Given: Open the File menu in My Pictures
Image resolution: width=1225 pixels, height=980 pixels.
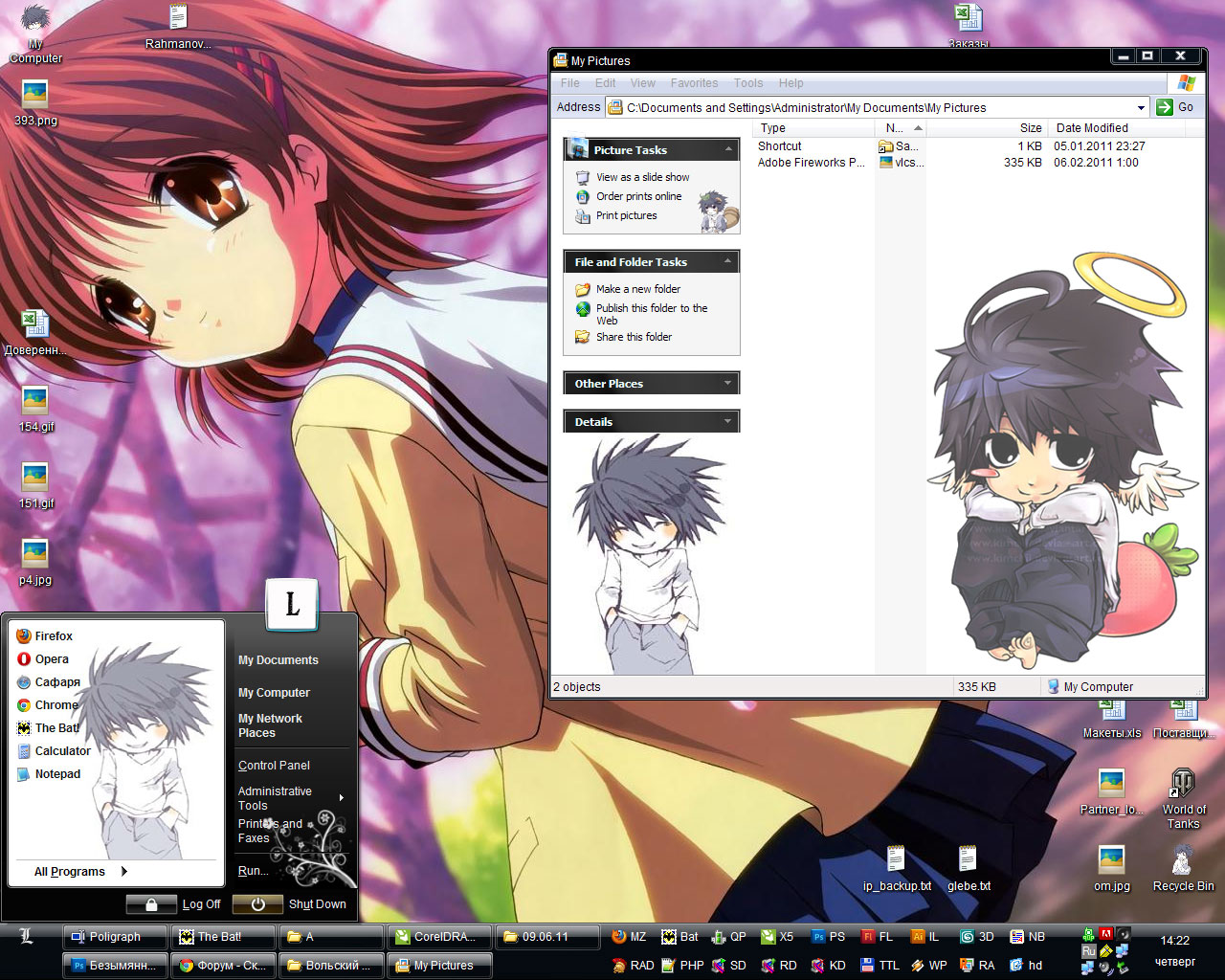Looking at the screenshot, I should (570, 83).
